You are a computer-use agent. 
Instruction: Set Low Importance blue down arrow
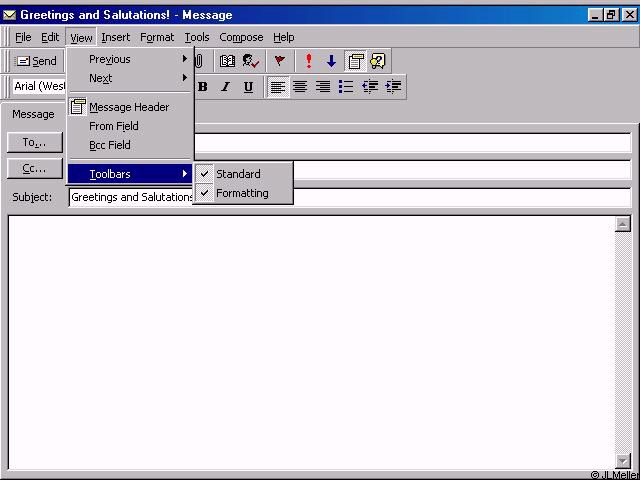tap(331, 61)
